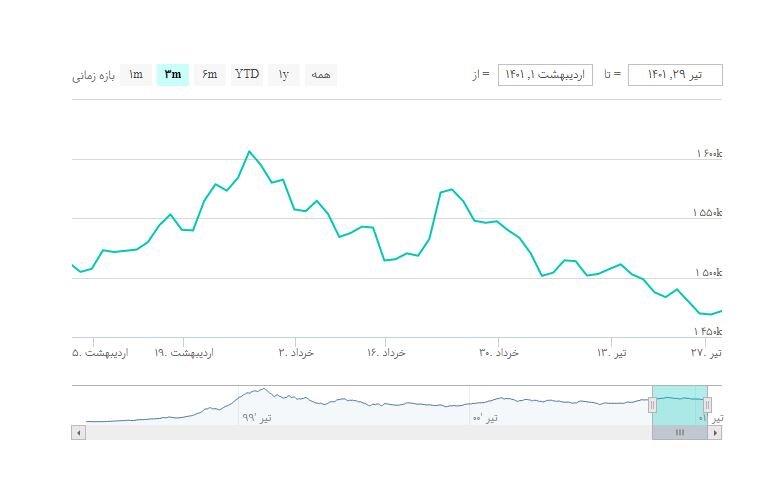The image size is (782, 485).
Task: Click the right navigator range handle
Action: point(707,405)
